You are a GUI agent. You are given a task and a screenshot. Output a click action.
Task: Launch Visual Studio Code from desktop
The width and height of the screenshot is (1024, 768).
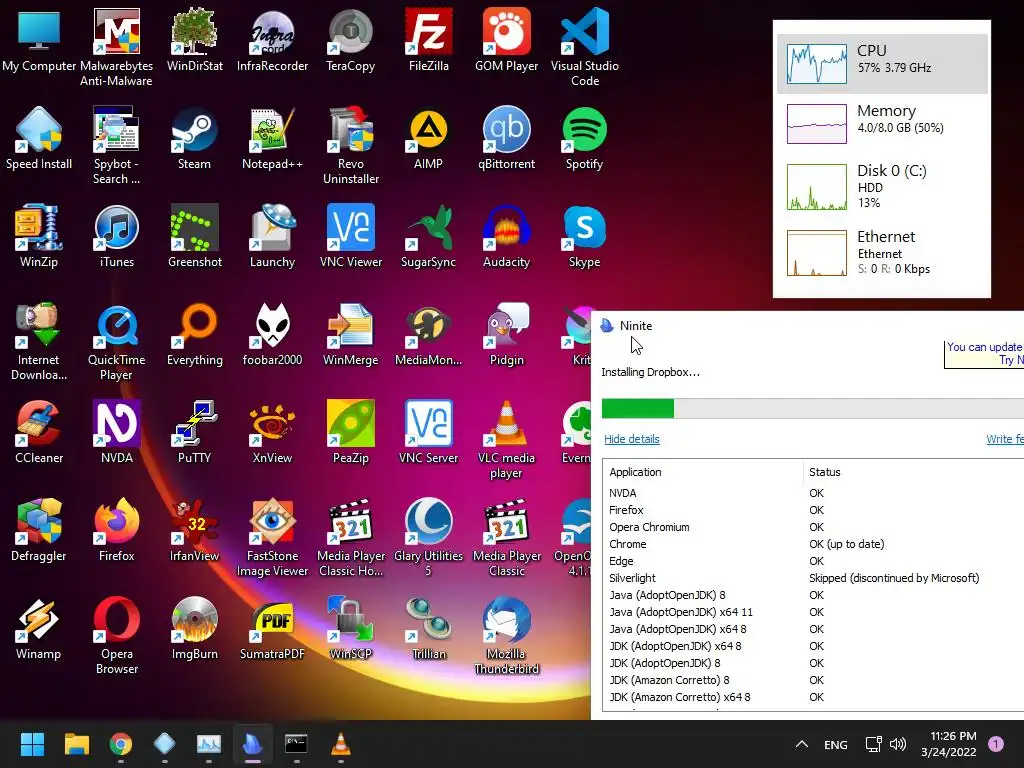584,46
